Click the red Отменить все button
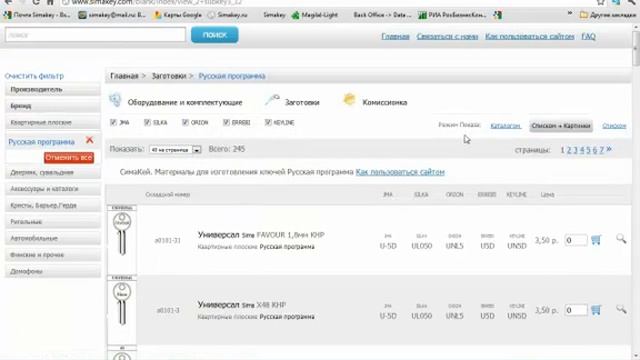 (x=69, y=158)
